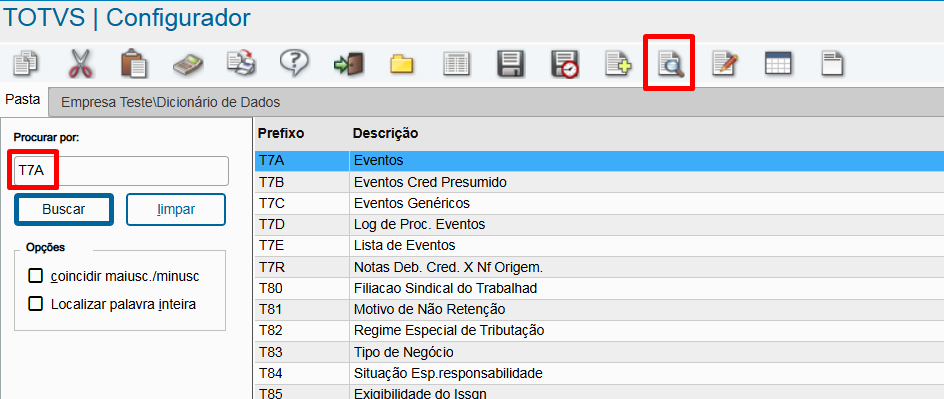
Task: Click the Paste clipboard icon
Action: point(134,63)
